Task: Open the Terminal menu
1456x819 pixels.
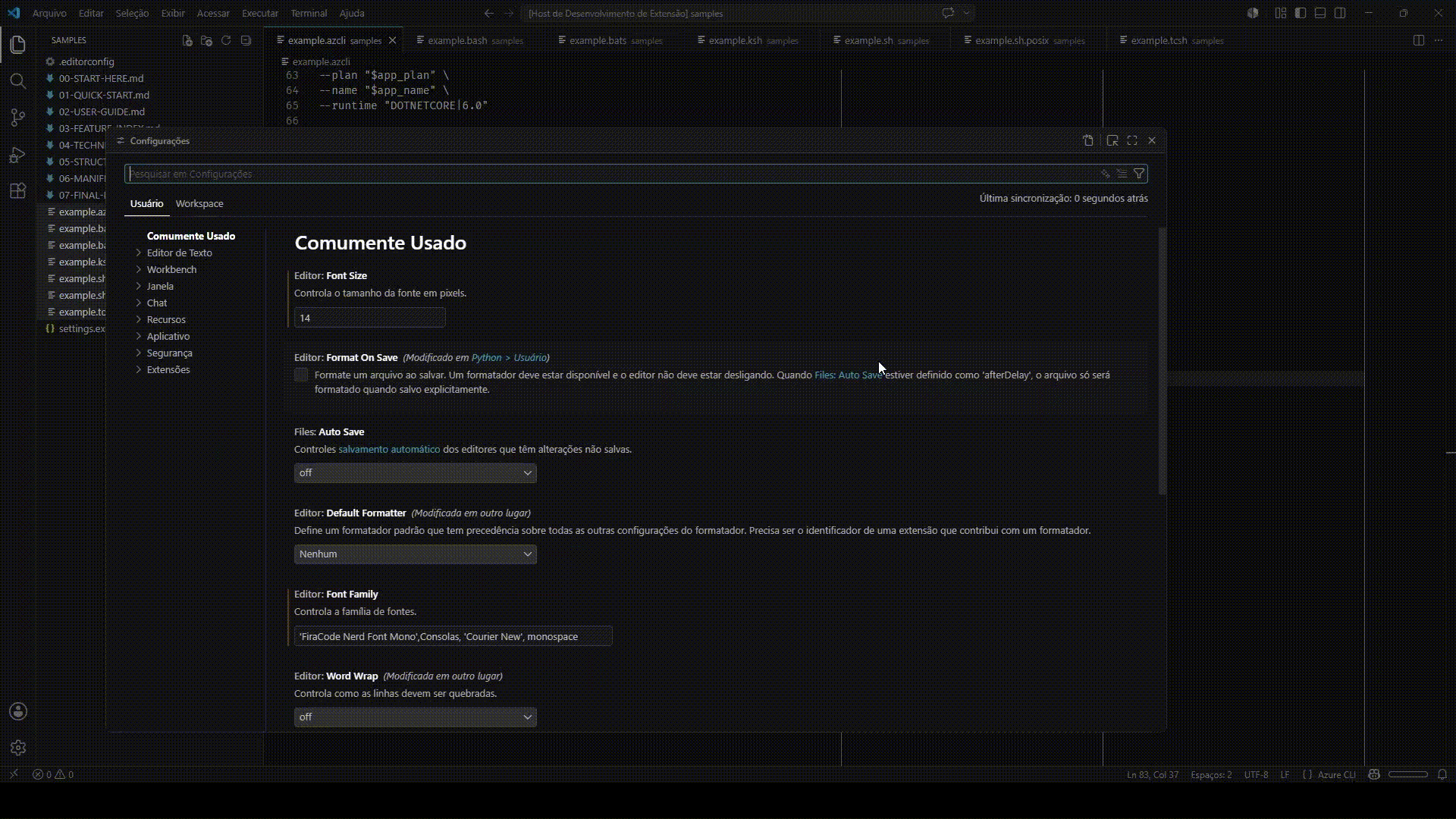Action: [309, 13]
